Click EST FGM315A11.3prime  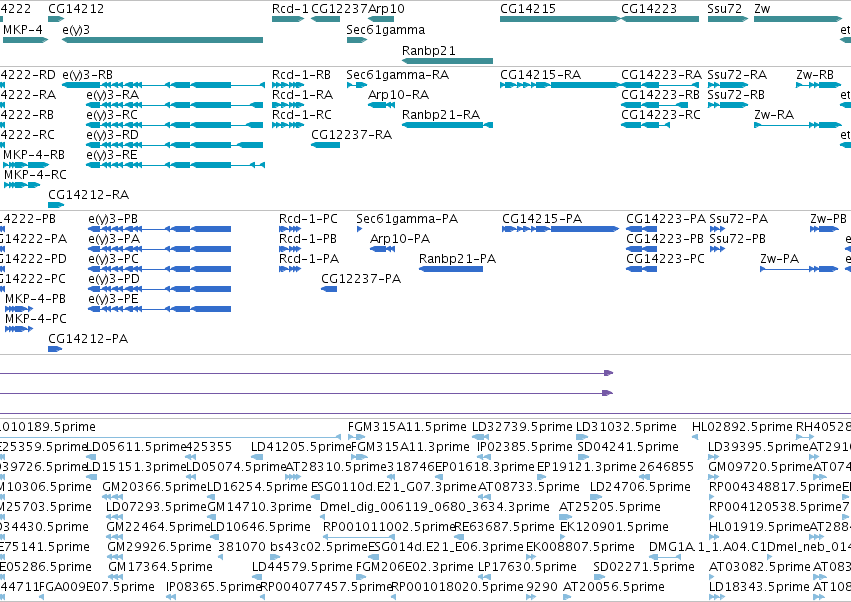357,457
